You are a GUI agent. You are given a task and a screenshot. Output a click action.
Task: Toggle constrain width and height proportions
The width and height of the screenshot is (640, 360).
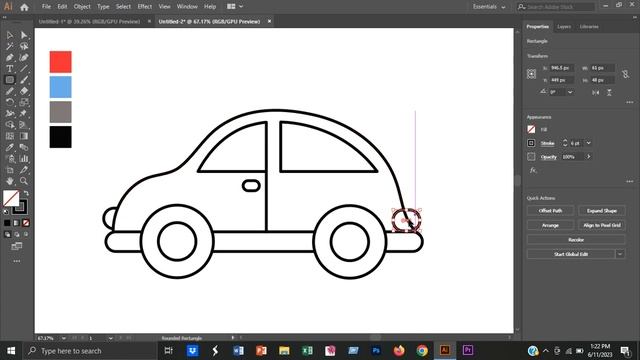tap(625, 74)
